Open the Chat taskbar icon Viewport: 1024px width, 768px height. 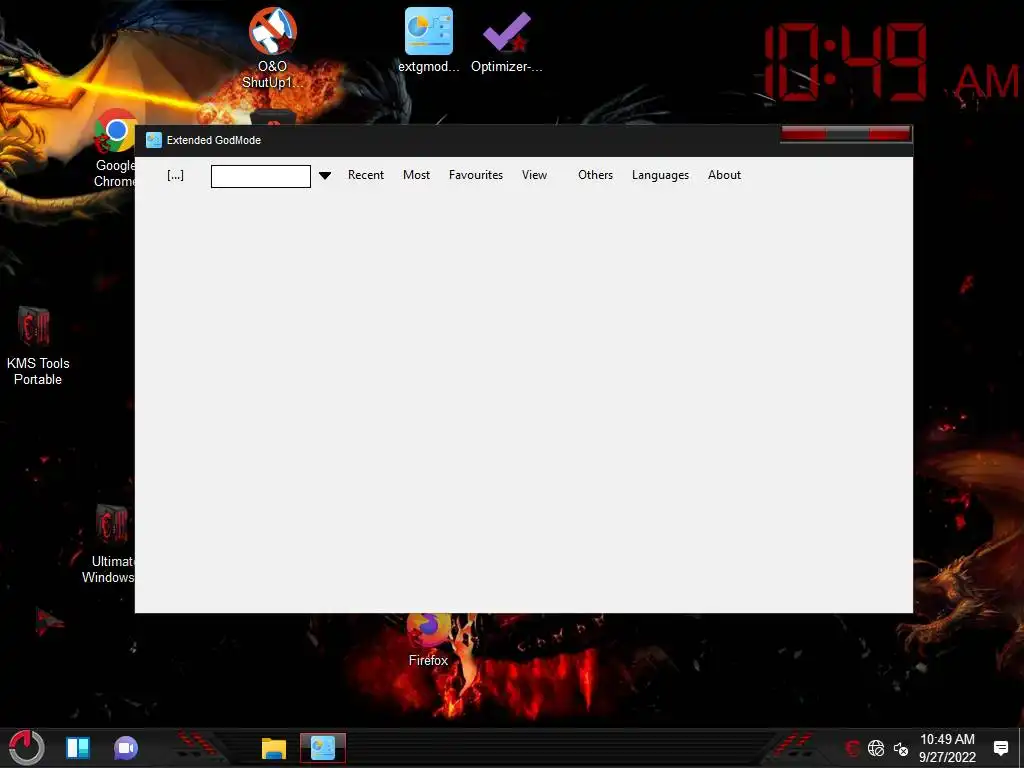coord(125,748)
